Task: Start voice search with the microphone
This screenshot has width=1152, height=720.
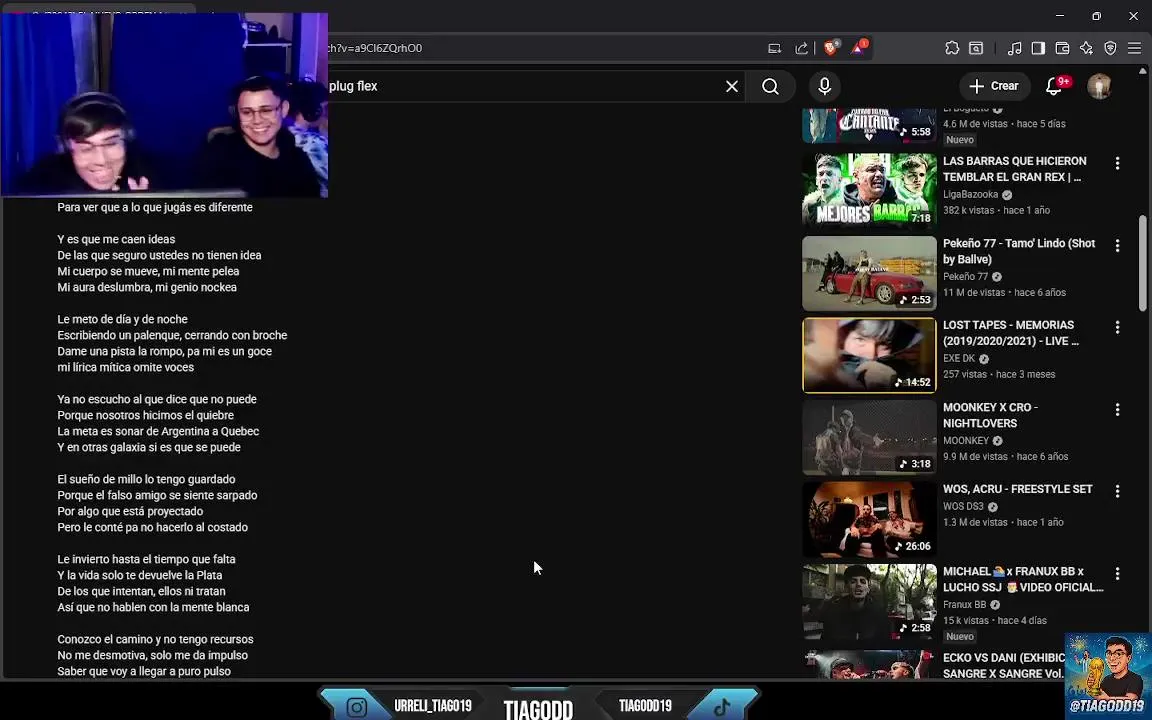Action: coord(824,86)
